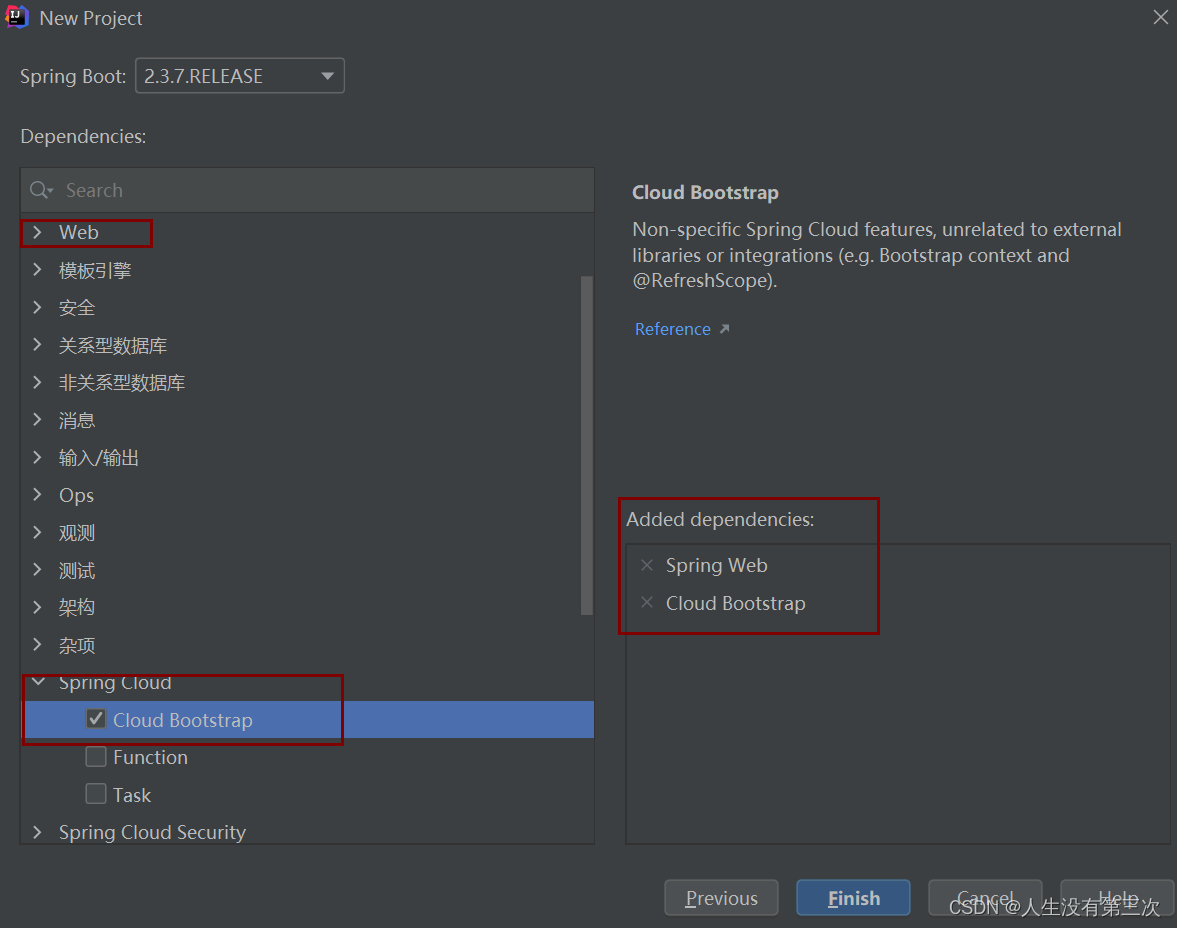Click the Help button
This screenshot has height=928, width=1177.
pos(1117,898)
